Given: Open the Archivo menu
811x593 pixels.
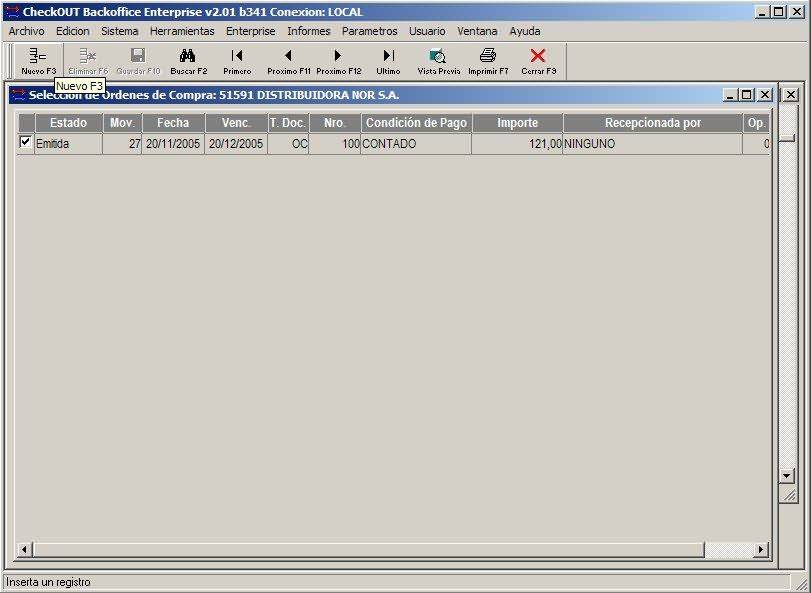Looking at the screenshot, I should pos(26,31).
